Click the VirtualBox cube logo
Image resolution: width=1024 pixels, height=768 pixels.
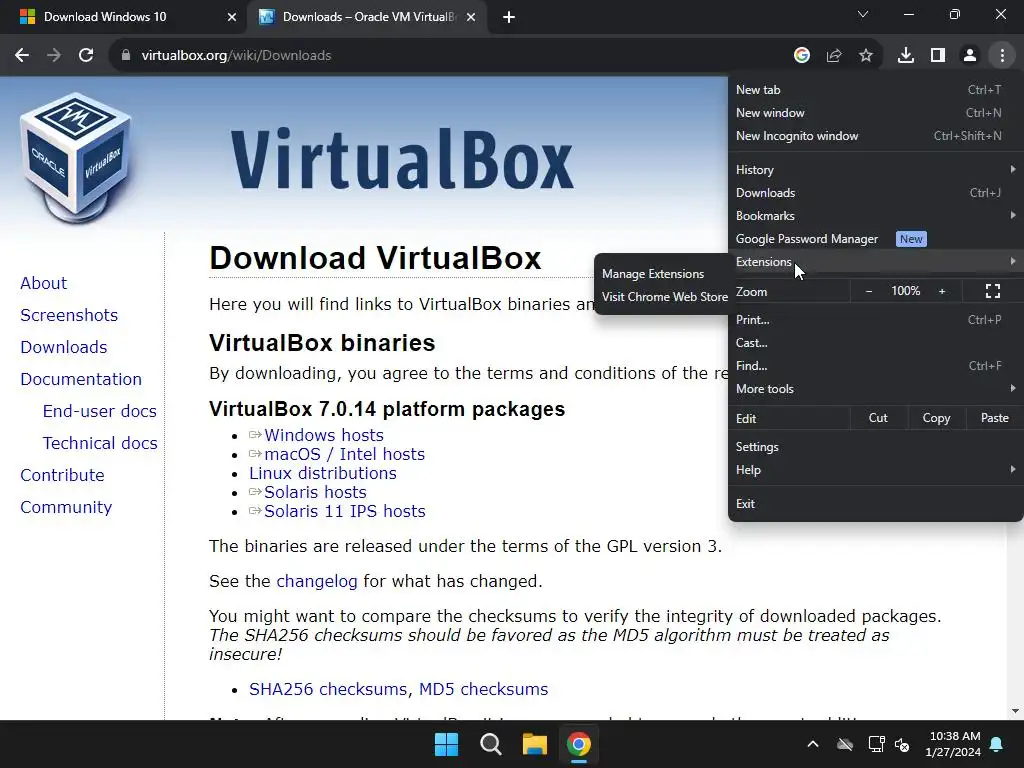[x=76, y=159]
